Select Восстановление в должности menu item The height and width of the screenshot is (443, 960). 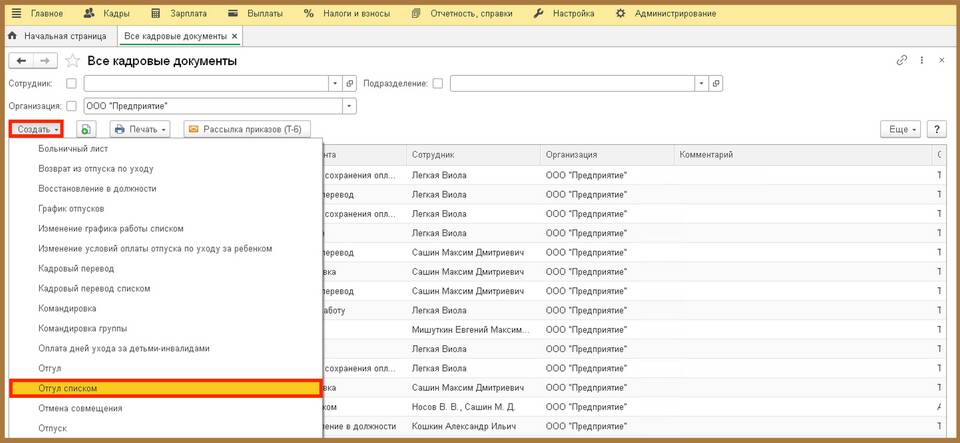[165, 188]
